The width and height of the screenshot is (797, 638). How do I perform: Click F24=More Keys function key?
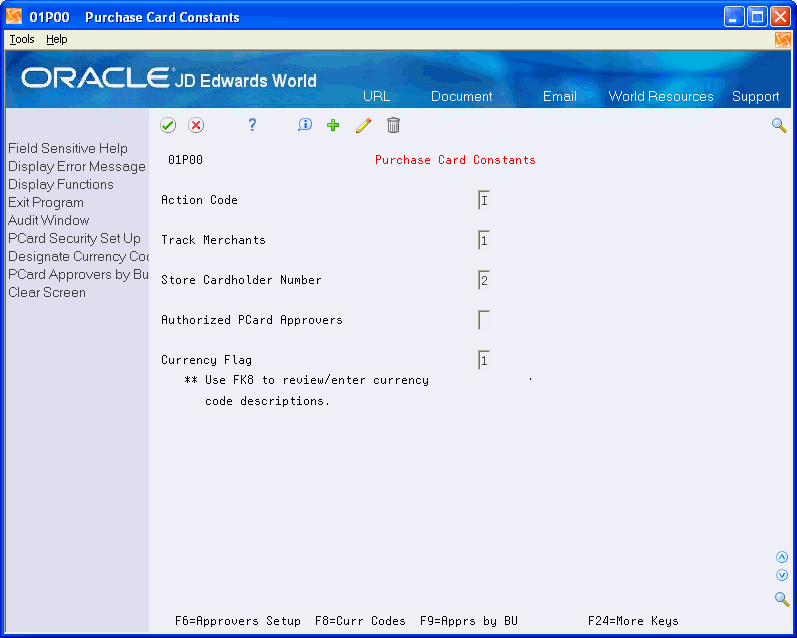633,621
